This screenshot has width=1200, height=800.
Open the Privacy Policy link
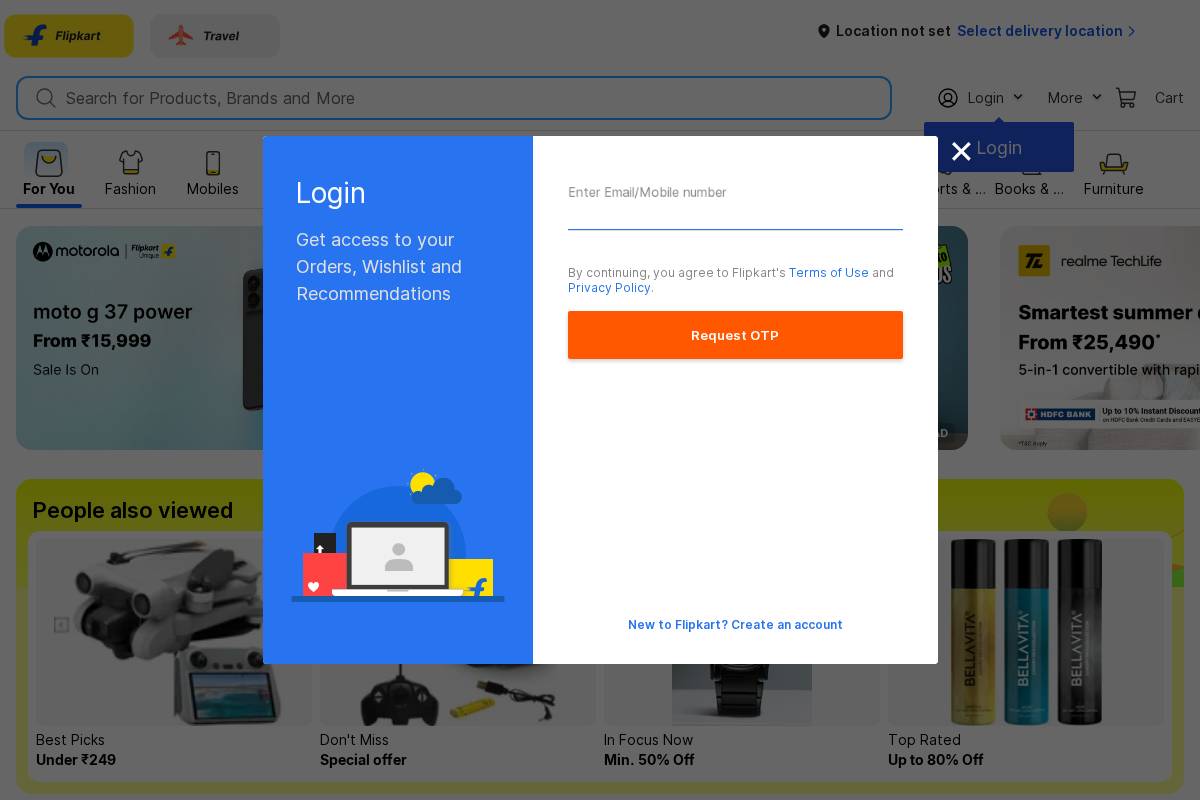[x=609, y=287]
